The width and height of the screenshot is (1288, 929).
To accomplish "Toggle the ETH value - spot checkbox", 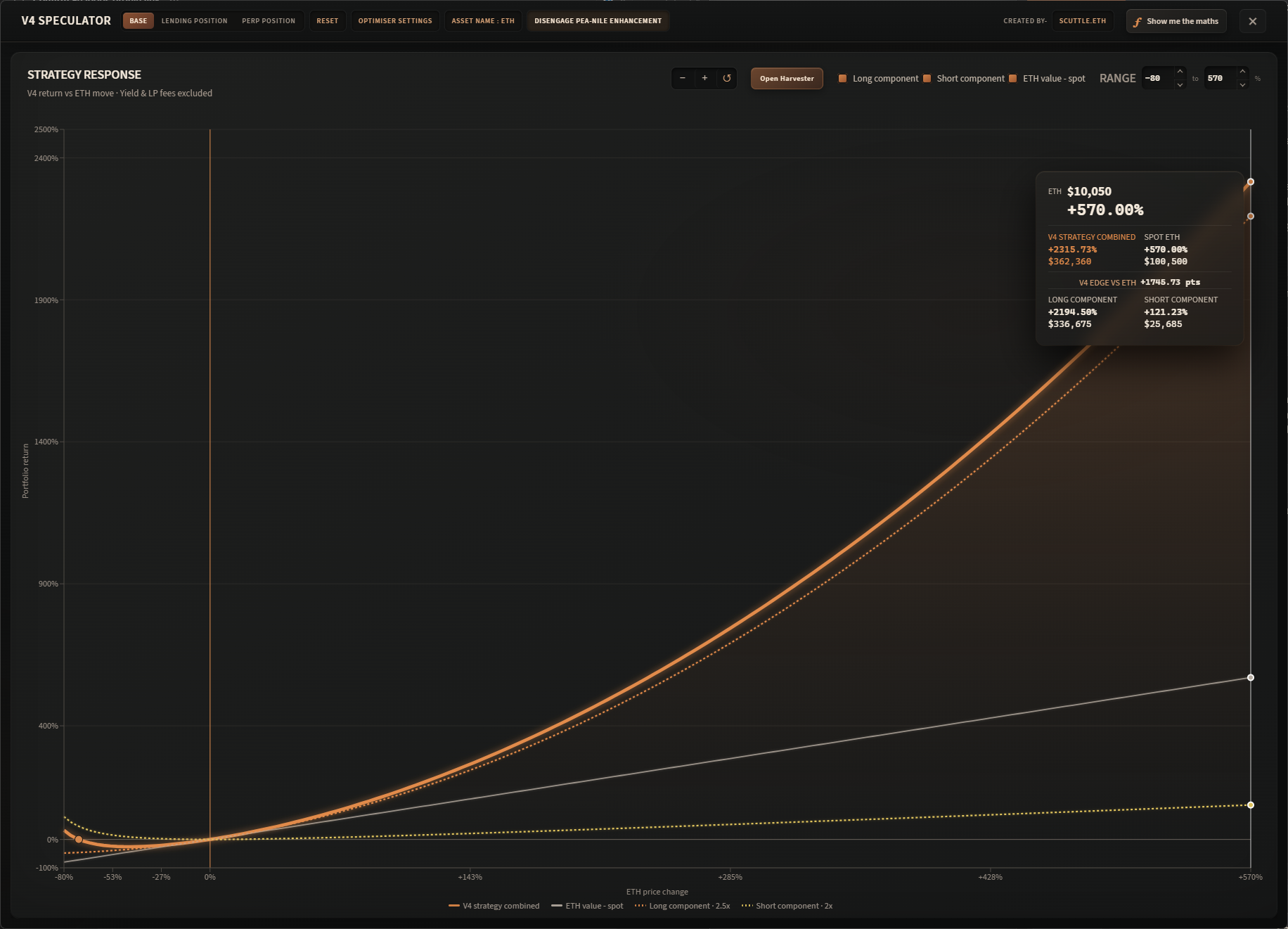I will pyautogui.click(x=1012, y=78).
